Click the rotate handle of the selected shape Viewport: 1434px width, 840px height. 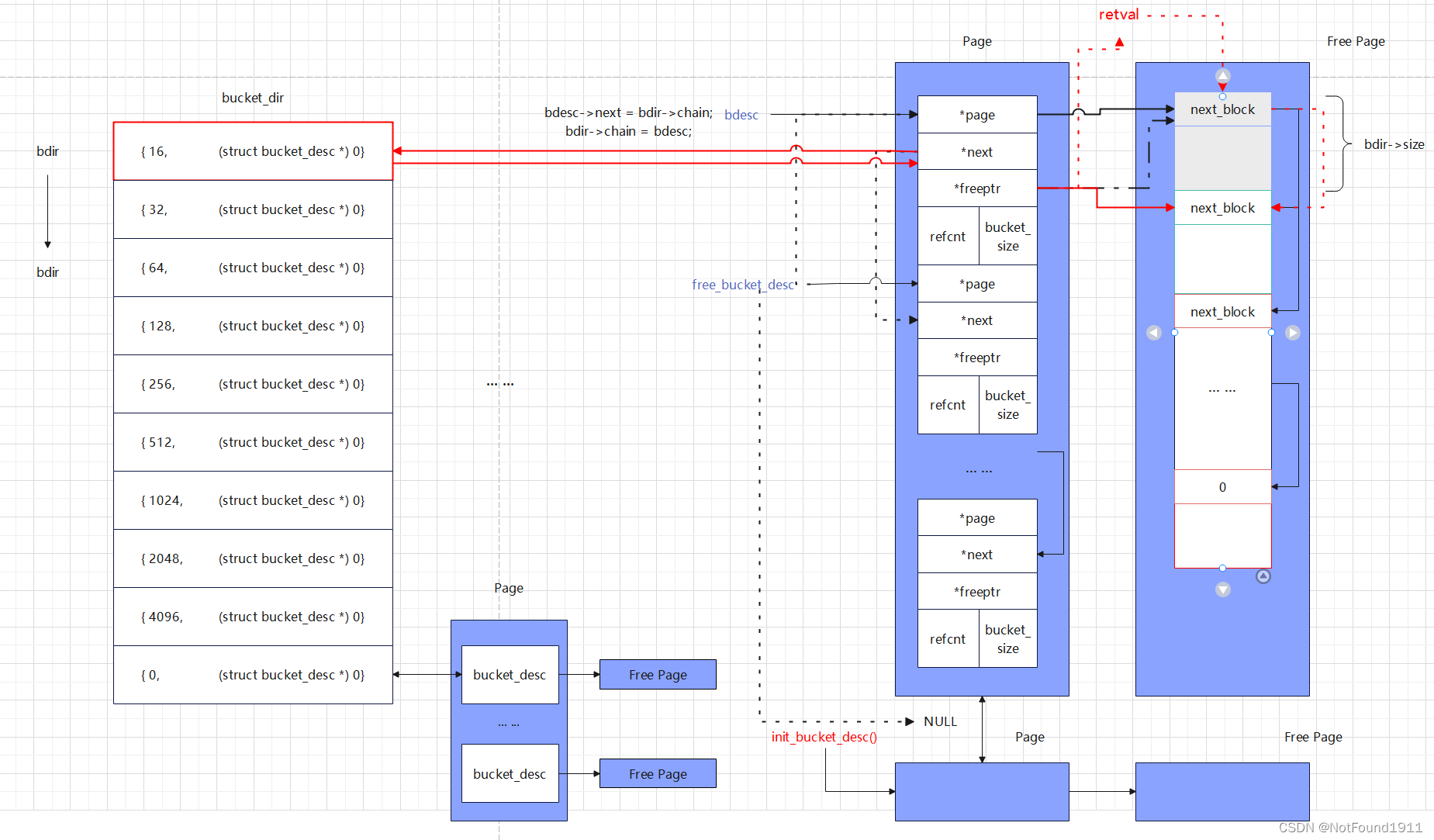point(1263,576)
